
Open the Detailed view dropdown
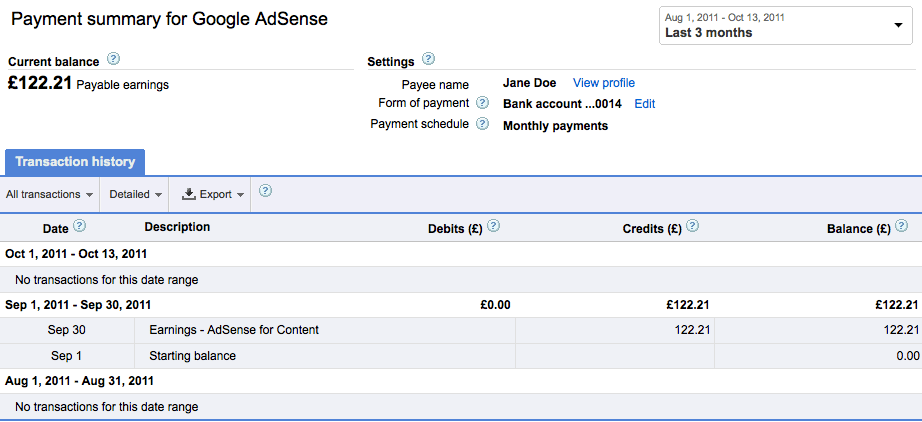[135, 195]
